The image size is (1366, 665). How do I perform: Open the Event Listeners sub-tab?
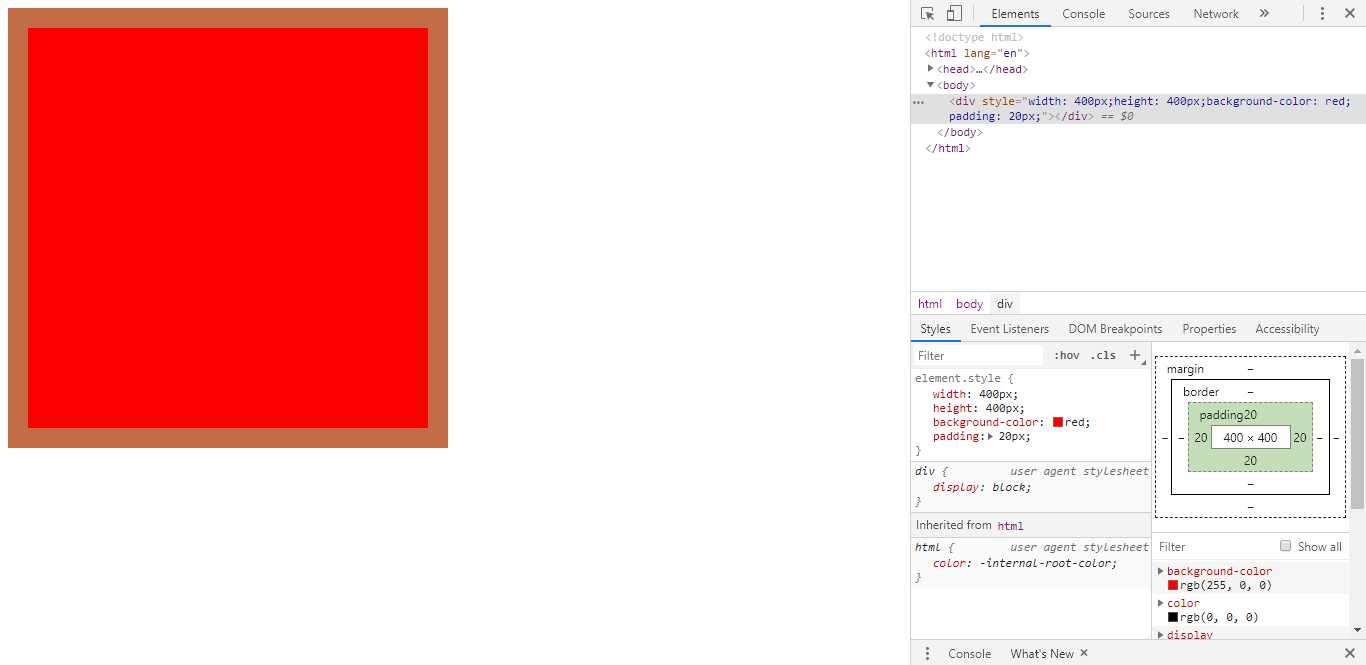coord(1009,329)
